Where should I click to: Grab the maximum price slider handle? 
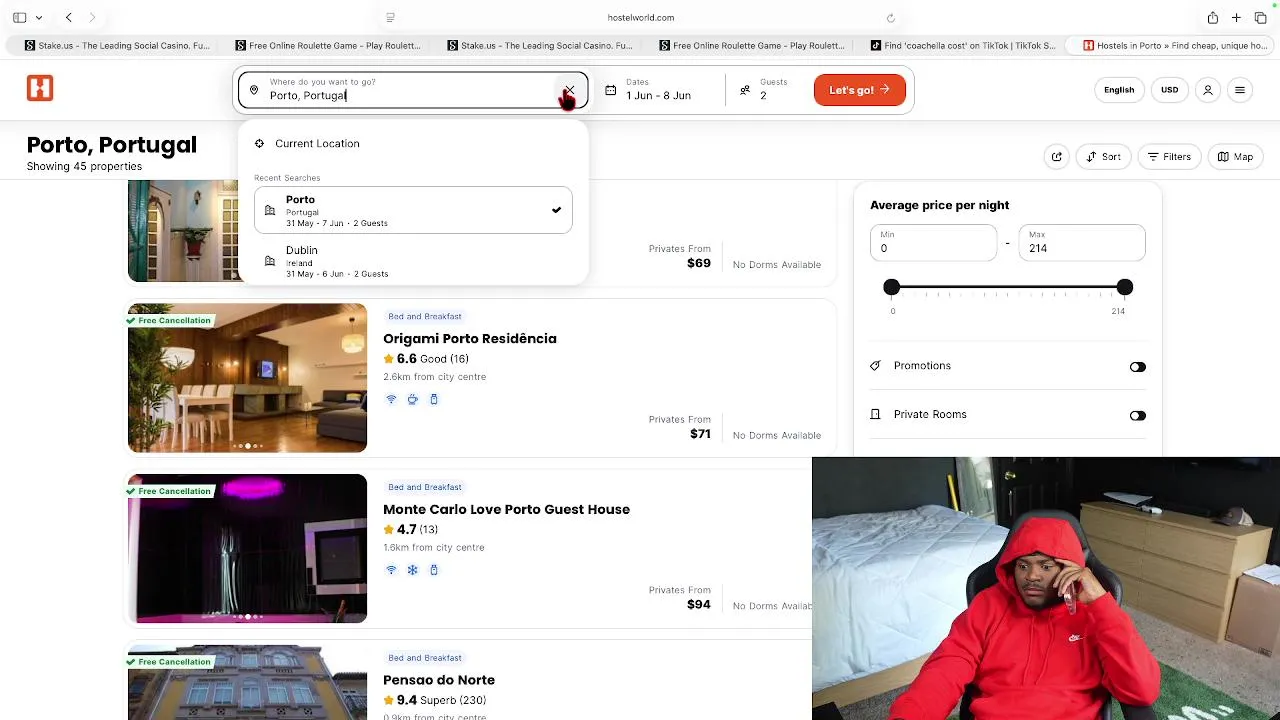pos(1125,288)
